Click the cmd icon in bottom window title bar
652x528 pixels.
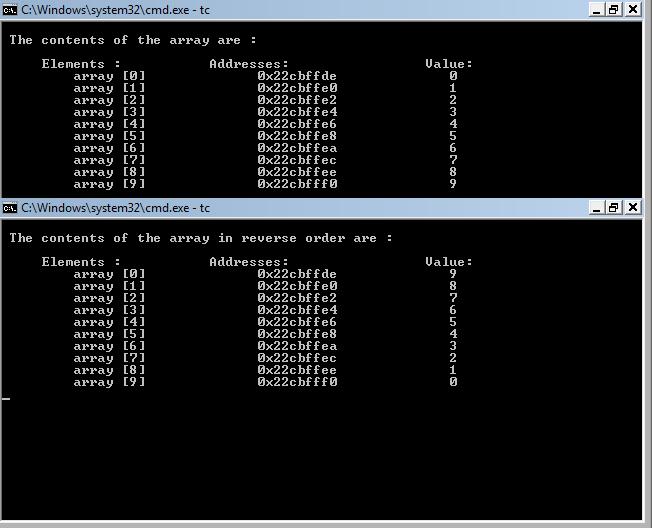[10, 208]
